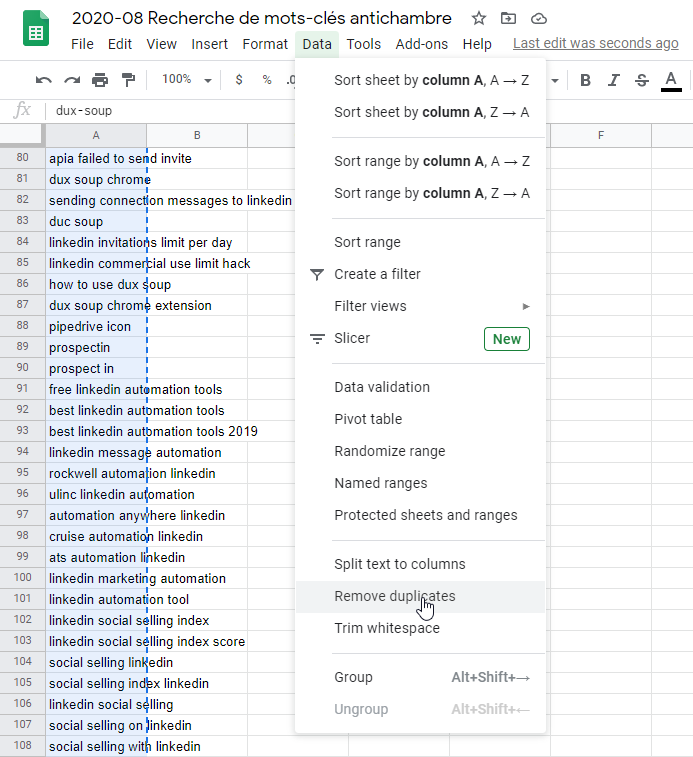Image resolution: width=693 pixels, height=757 pixels.
Task: Open the File menu
Action: (82, 44)
